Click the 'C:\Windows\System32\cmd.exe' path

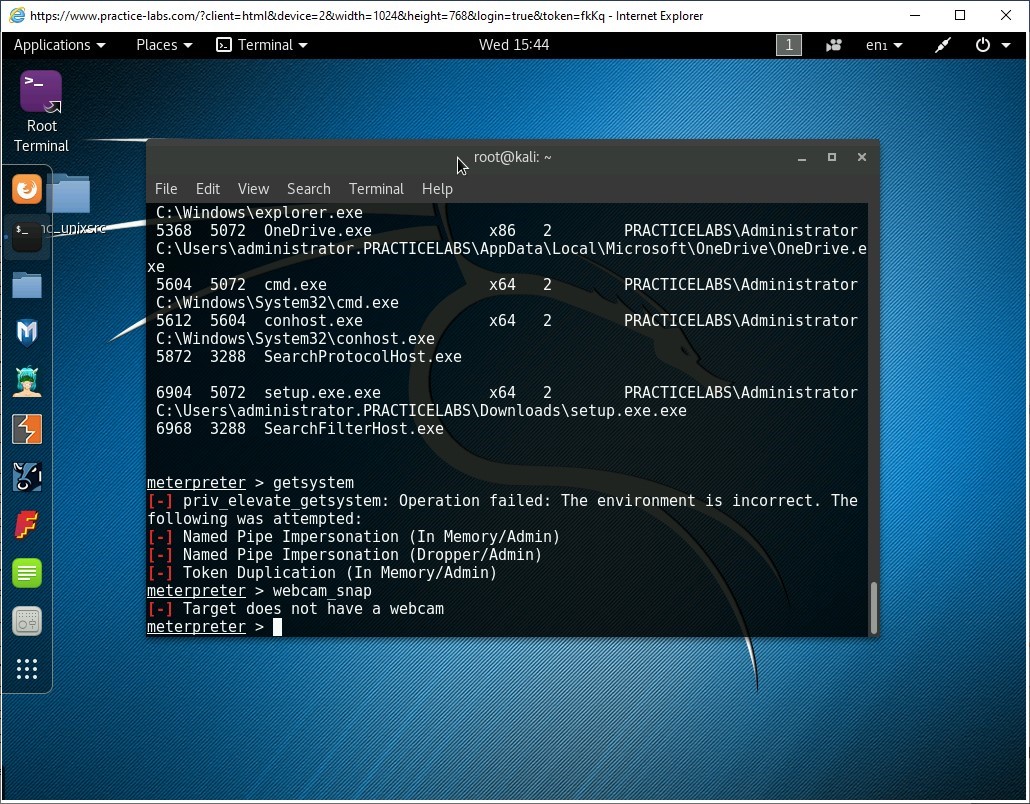(277, 303)
